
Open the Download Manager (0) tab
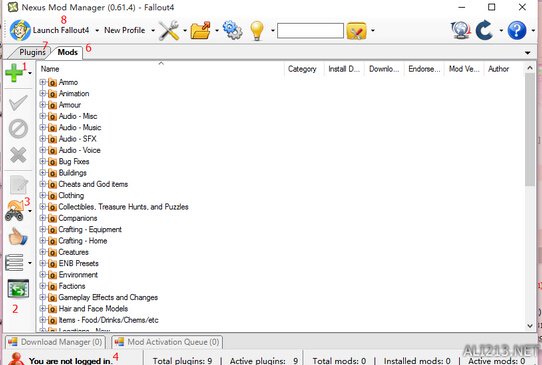pos(55,342)
